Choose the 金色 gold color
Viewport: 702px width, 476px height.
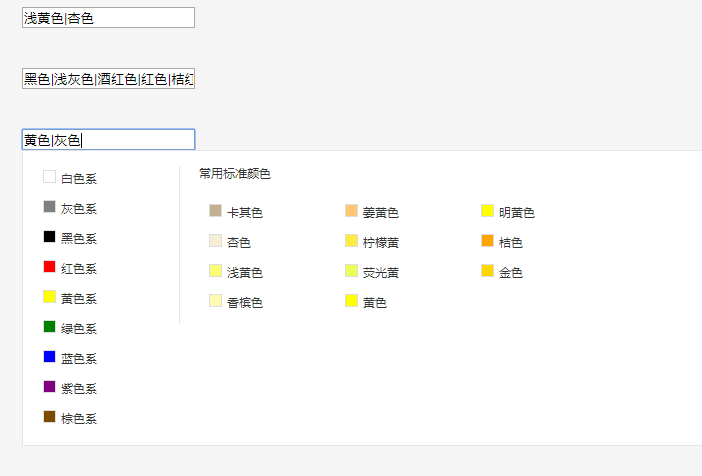click(x=502, y=272)
